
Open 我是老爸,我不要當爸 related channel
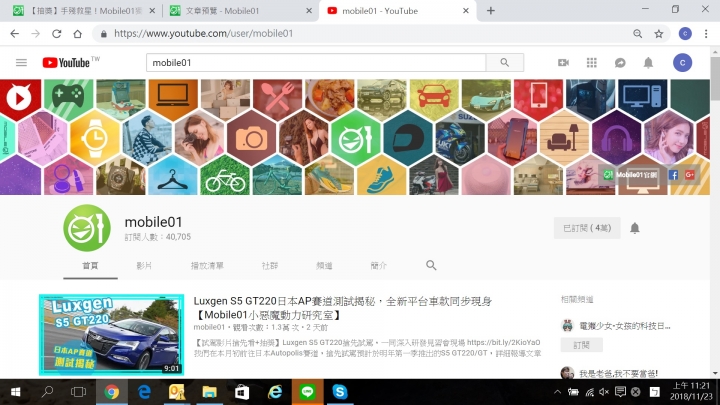[x=618, y=373]
